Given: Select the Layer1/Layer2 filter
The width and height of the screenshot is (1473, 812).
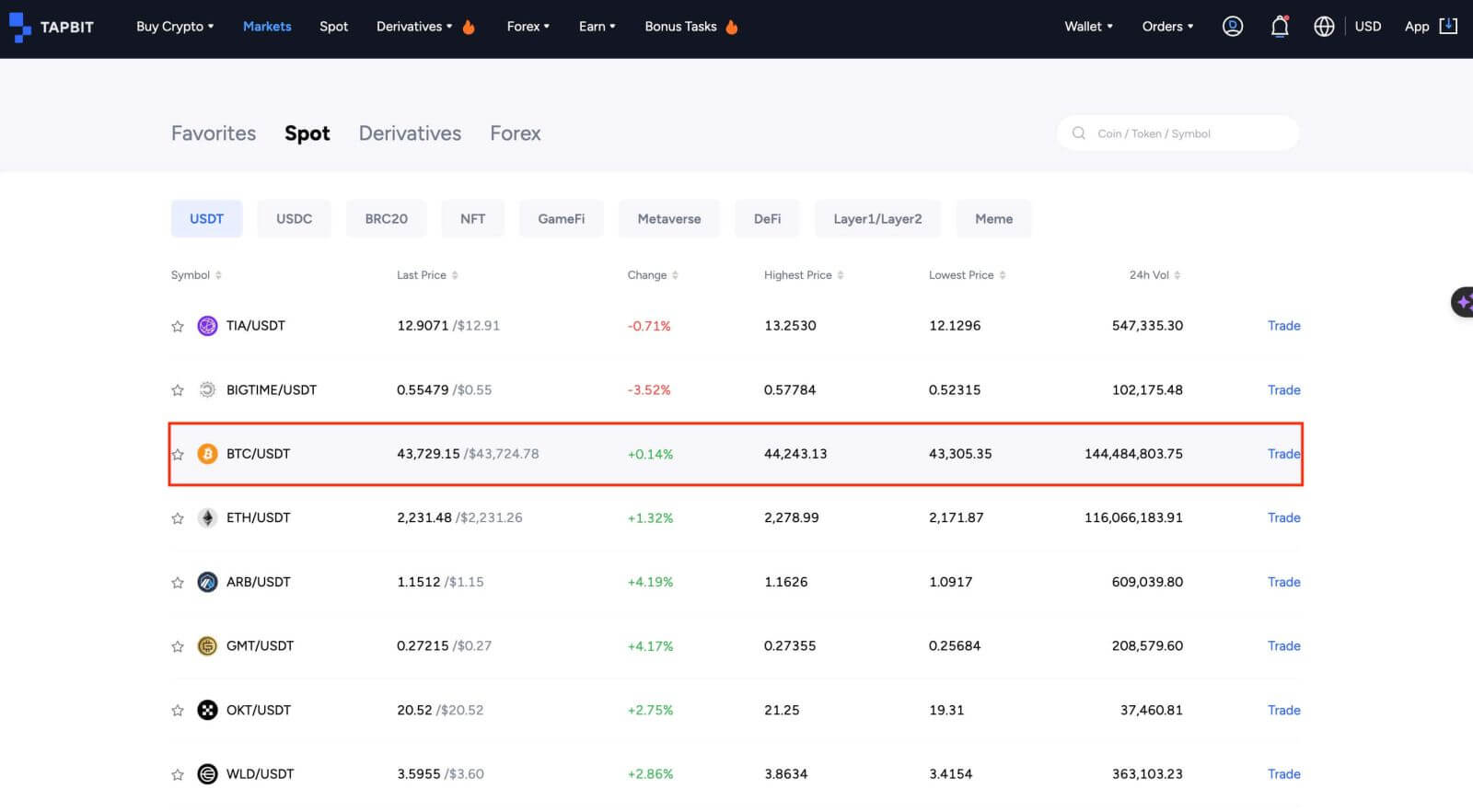Looking at the screenshot, I should click(x=877, y=219).
